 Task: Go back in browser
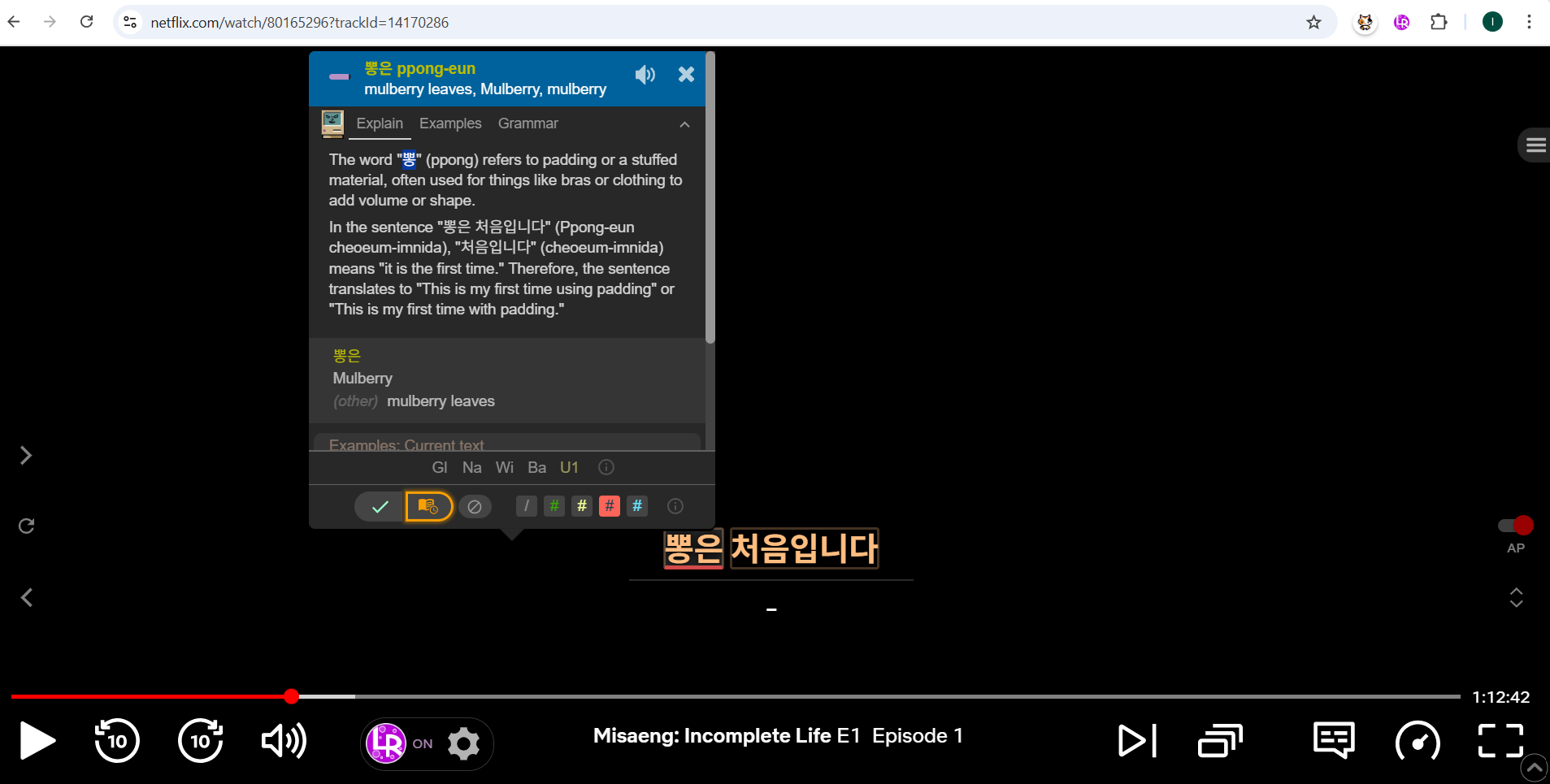pyautogui.click(x=14, y=22)
